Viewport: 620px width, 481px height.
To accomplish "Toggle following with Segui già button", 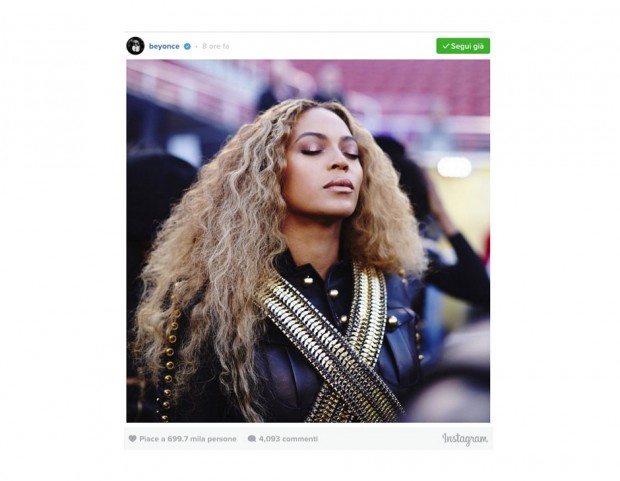I will pos(463,46).
